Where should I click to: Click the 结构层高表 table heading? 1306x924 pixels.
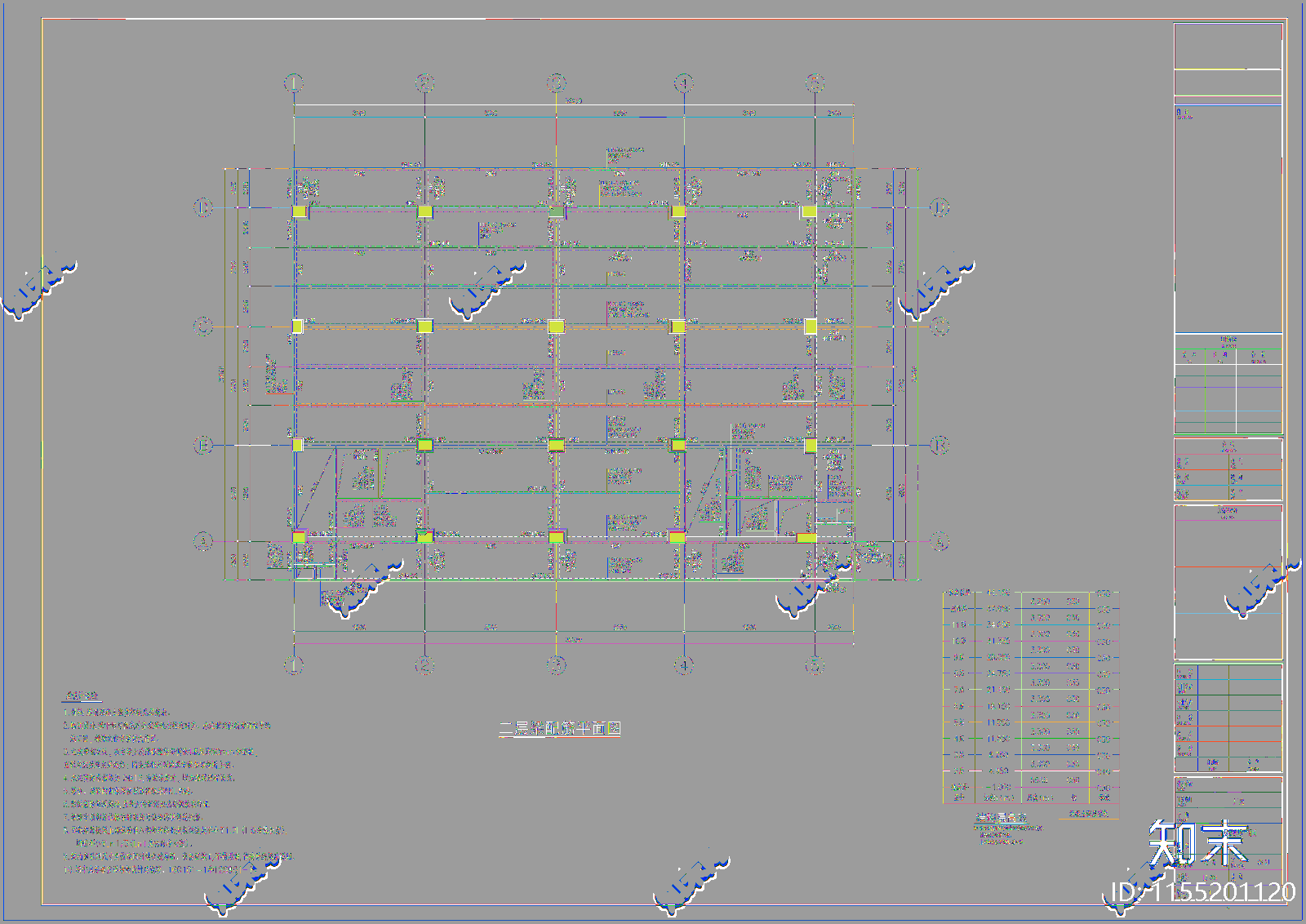click(1001, 817)
